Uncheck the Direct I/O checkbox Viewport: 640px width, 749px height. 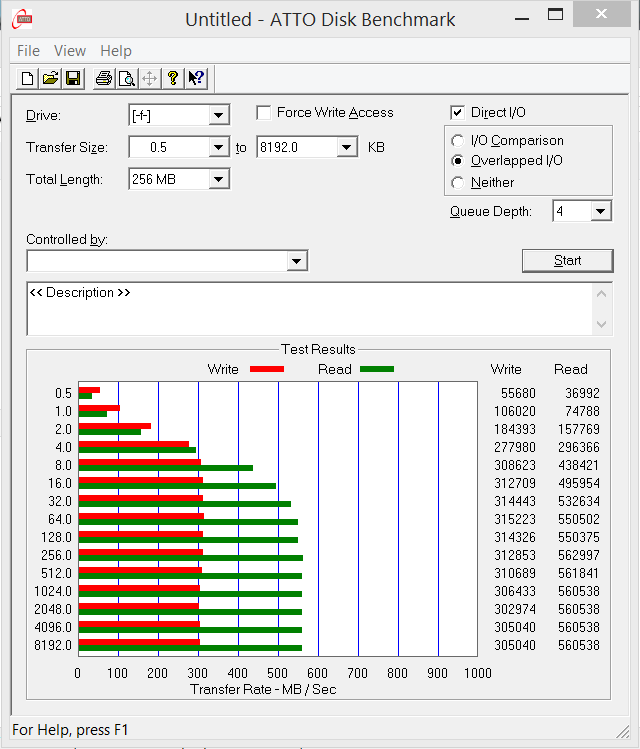click(x=457, y=113)
